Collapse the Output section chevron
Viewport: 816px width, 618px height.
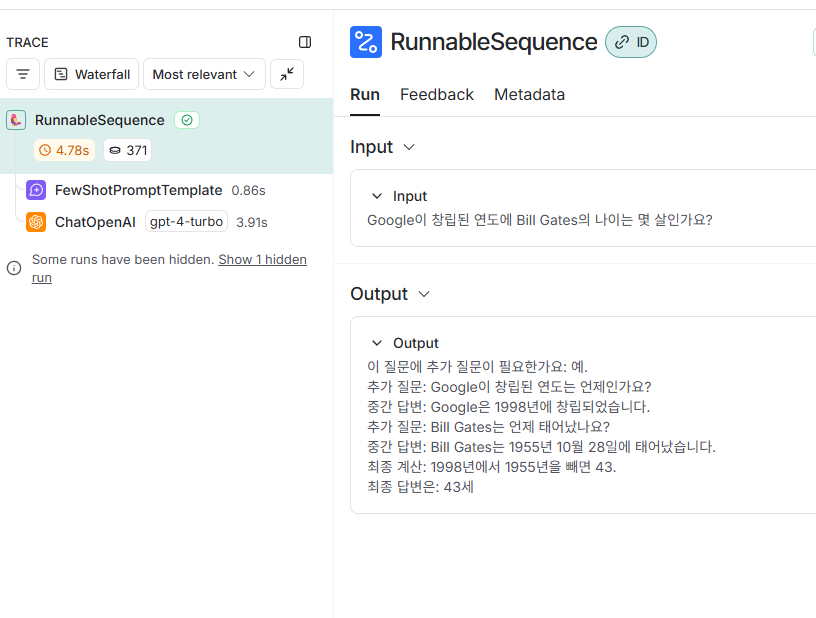tap(424, 294)
